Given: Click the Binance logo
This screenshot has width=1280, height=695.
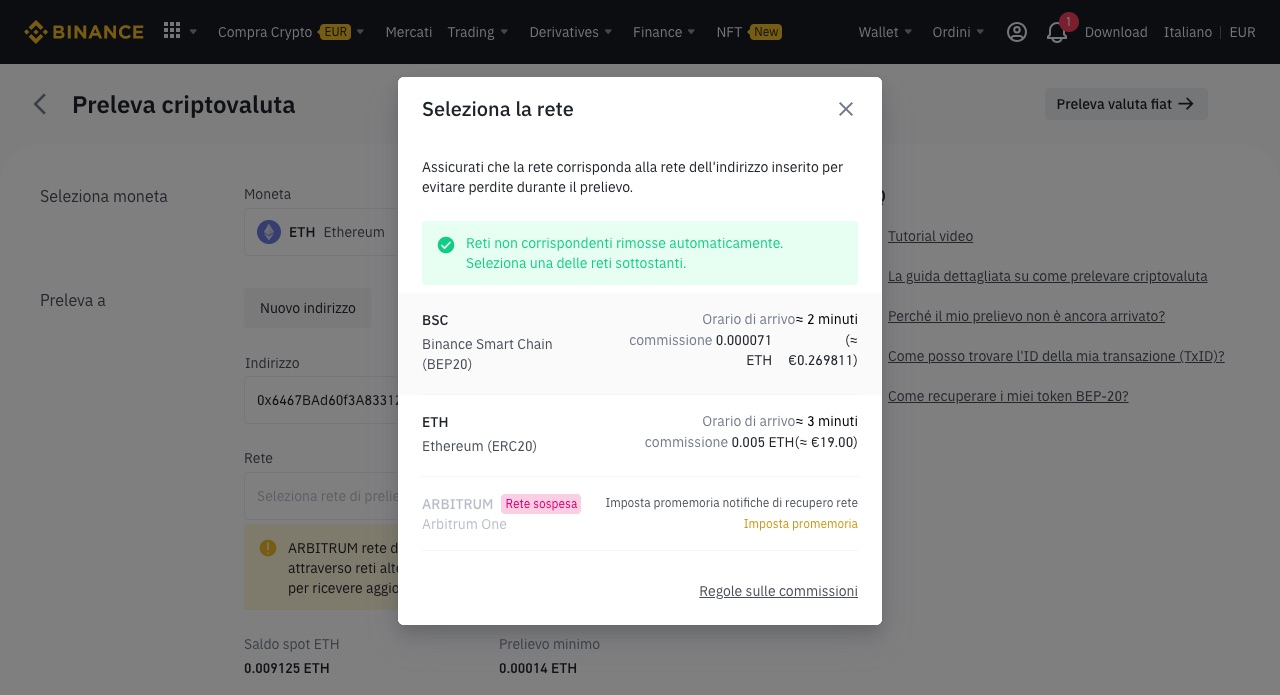Looking at the screenshot, I should click(x=84, y=32).
